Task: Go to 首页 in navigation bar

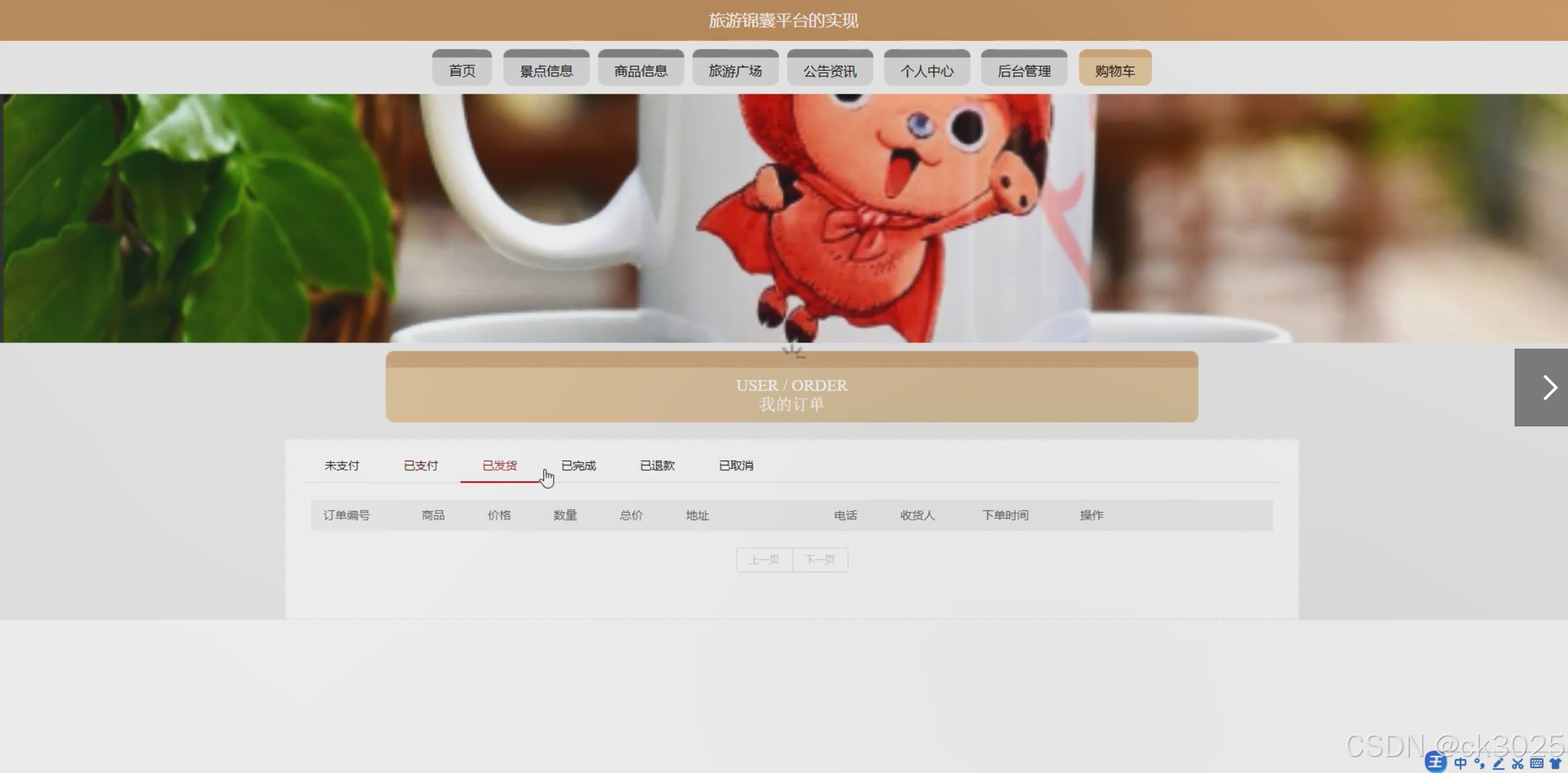Action: [x=462, y=70]
